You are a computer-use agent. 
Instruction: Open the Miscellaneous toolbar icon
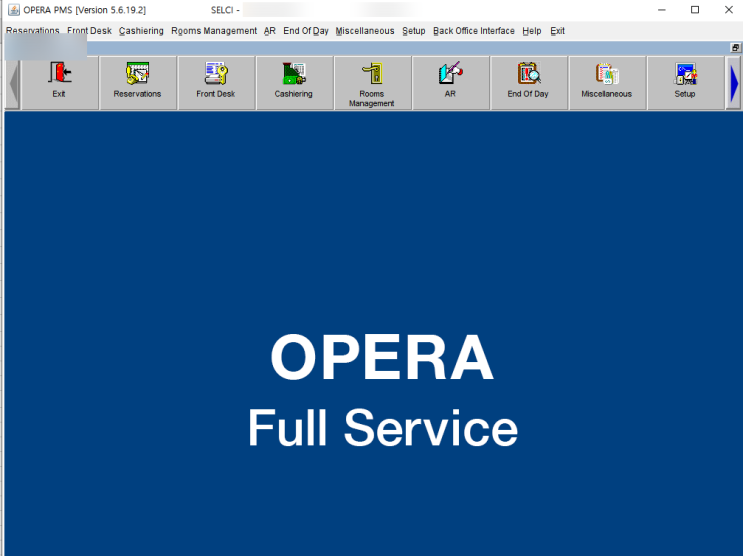607,82
